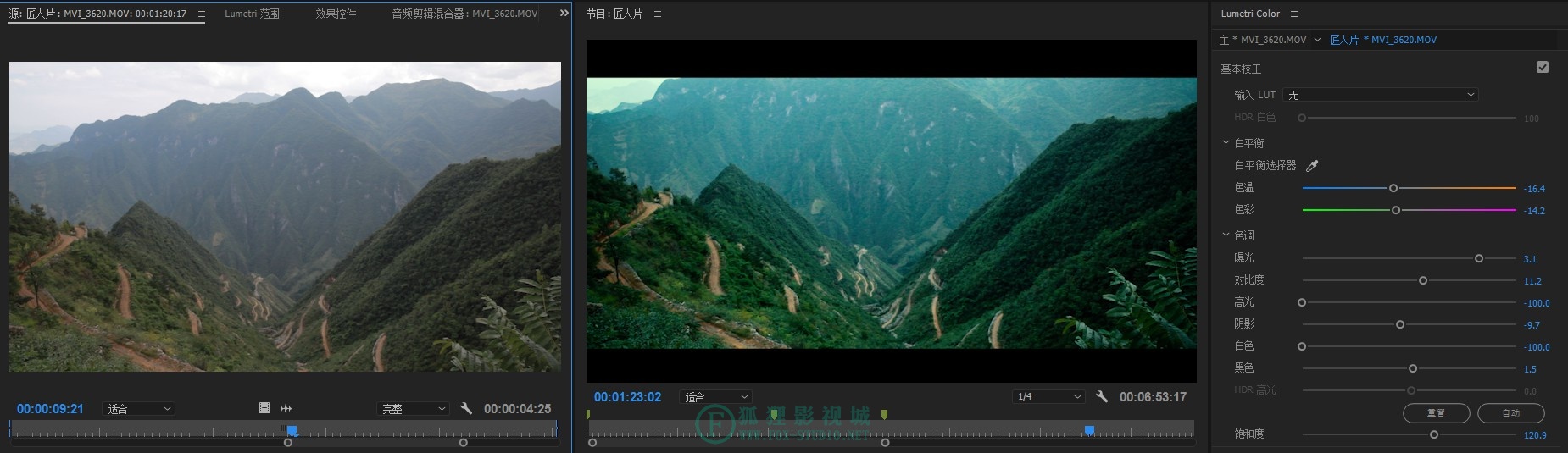Select the master MVI_3620.MOV clip link
Viewport: 1568px width, 453px height.
tap(1263, 40)
